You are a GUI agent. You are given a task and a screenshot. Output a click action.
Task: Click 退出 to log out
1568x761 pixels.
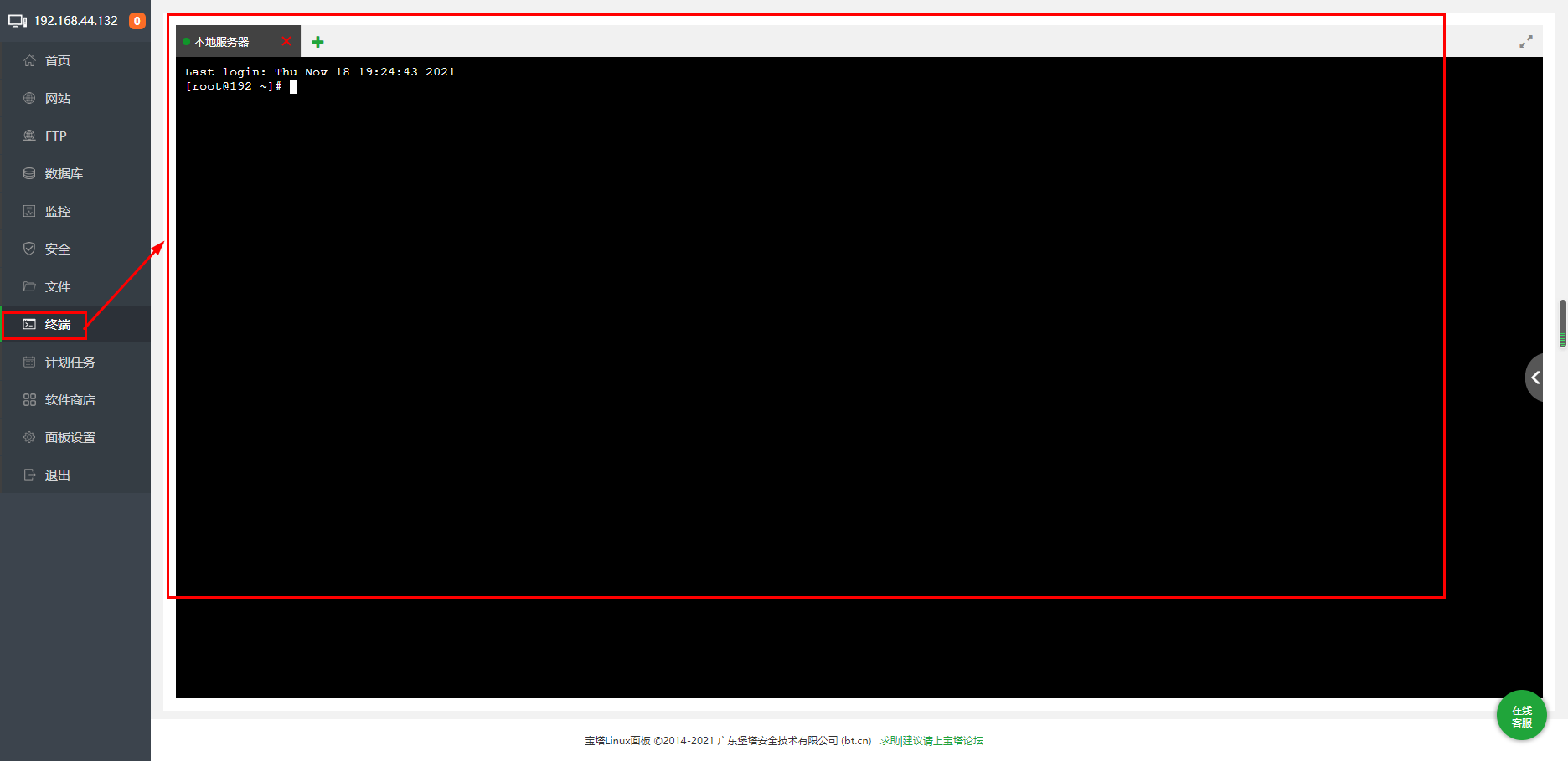[75, 475]
